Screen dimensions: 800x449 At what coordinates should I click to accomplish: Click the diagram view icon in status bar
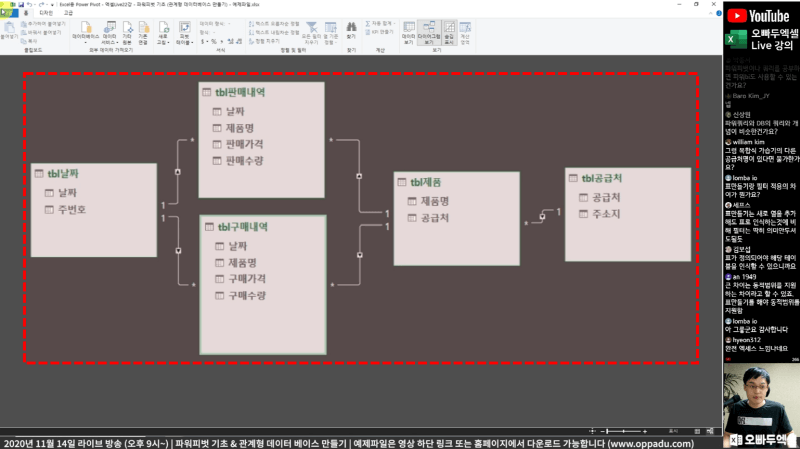coord(710,432)
